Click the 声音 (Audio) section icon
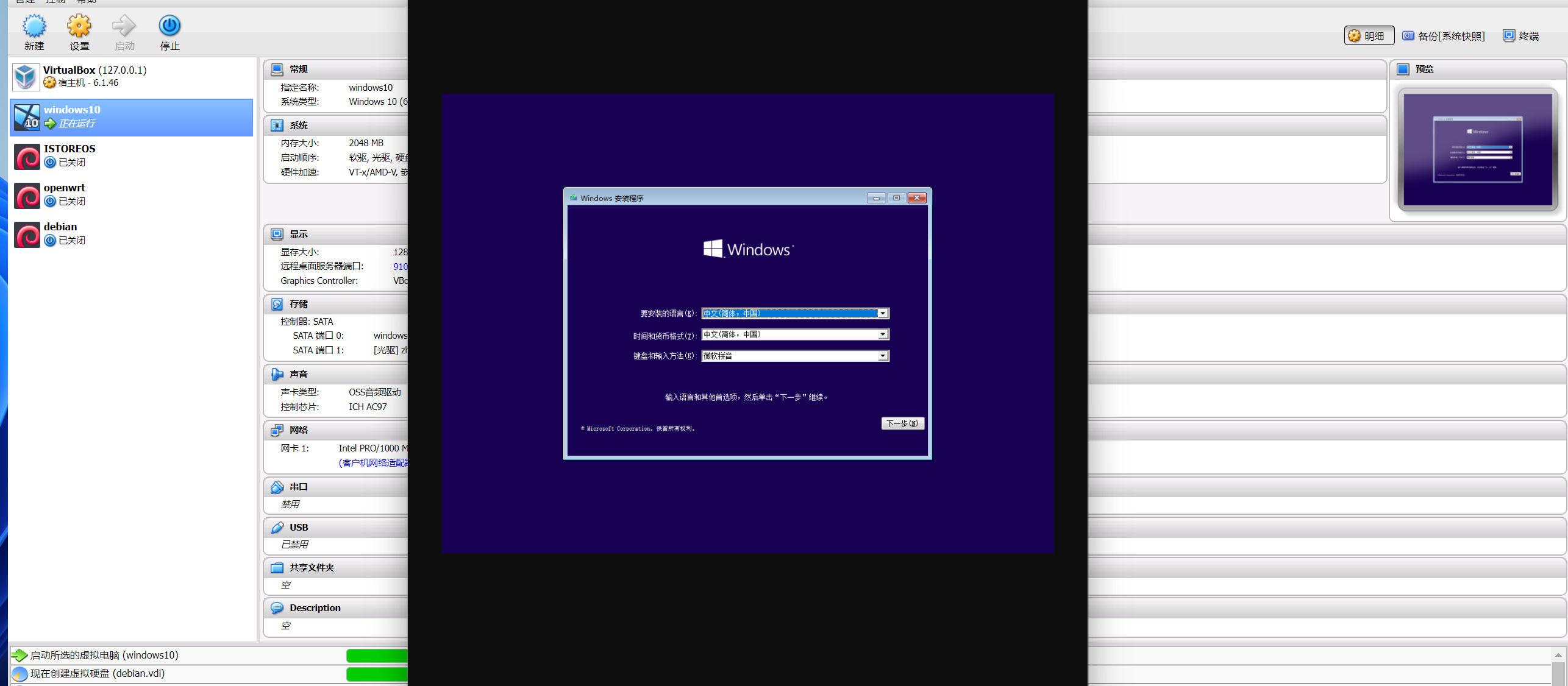 [277, 374]
